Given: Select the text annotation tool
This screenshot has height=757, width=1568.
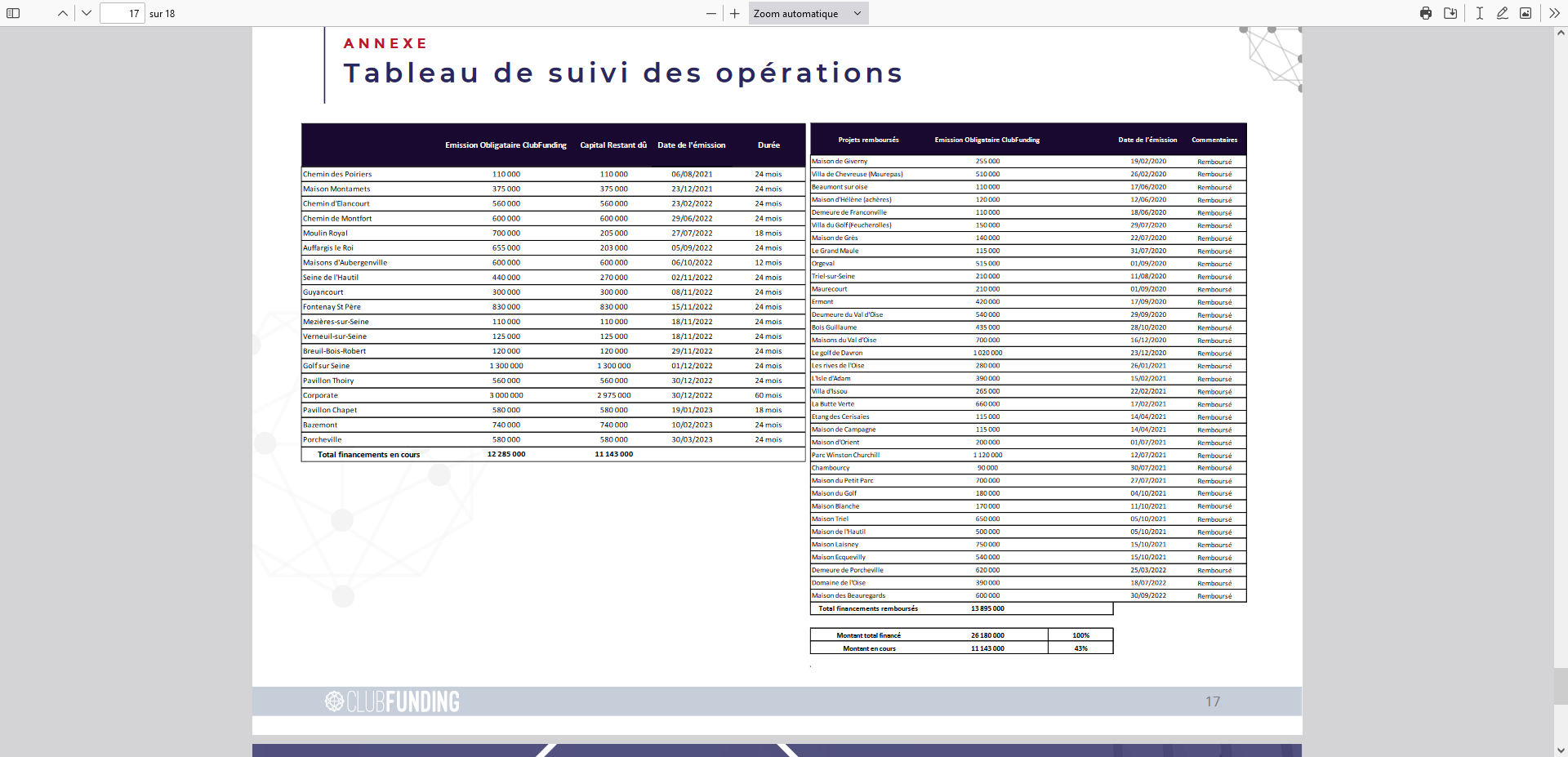Looking at the screenshot, I should tap(1479, 13).
